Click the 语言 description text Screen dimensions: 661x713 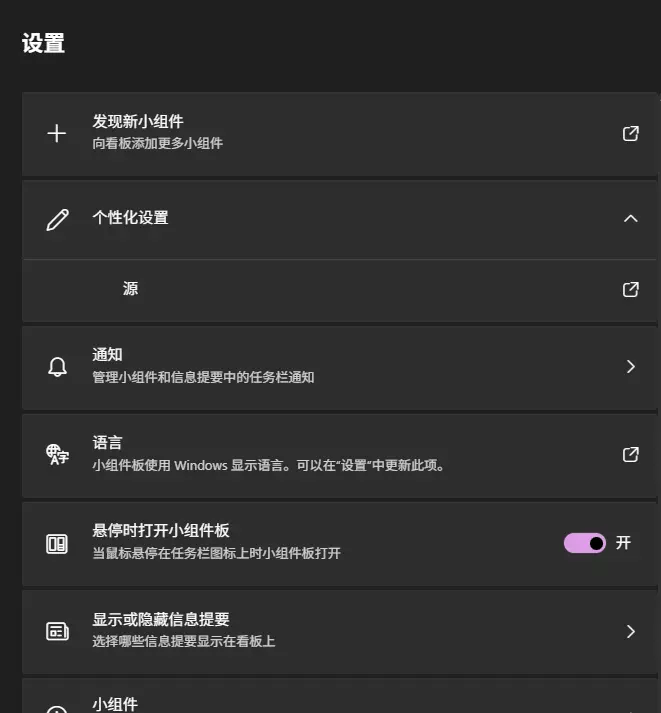coord(268,465)
